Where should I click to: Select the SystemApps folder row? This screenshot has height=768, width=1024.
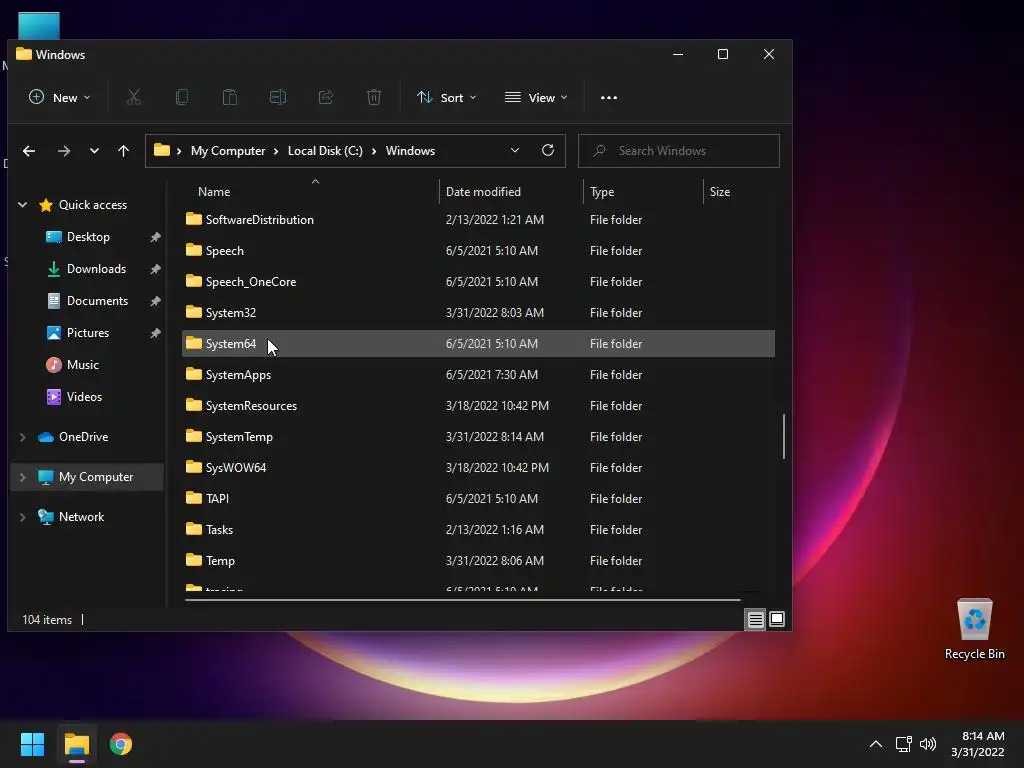click(x=478, y=375)
